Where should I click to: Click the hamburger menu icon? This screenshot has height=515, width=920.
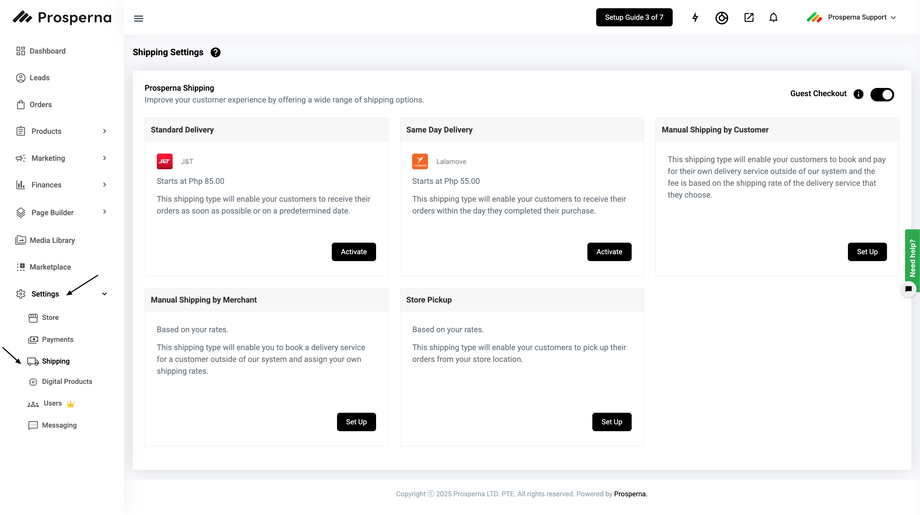tap(138, 18)
